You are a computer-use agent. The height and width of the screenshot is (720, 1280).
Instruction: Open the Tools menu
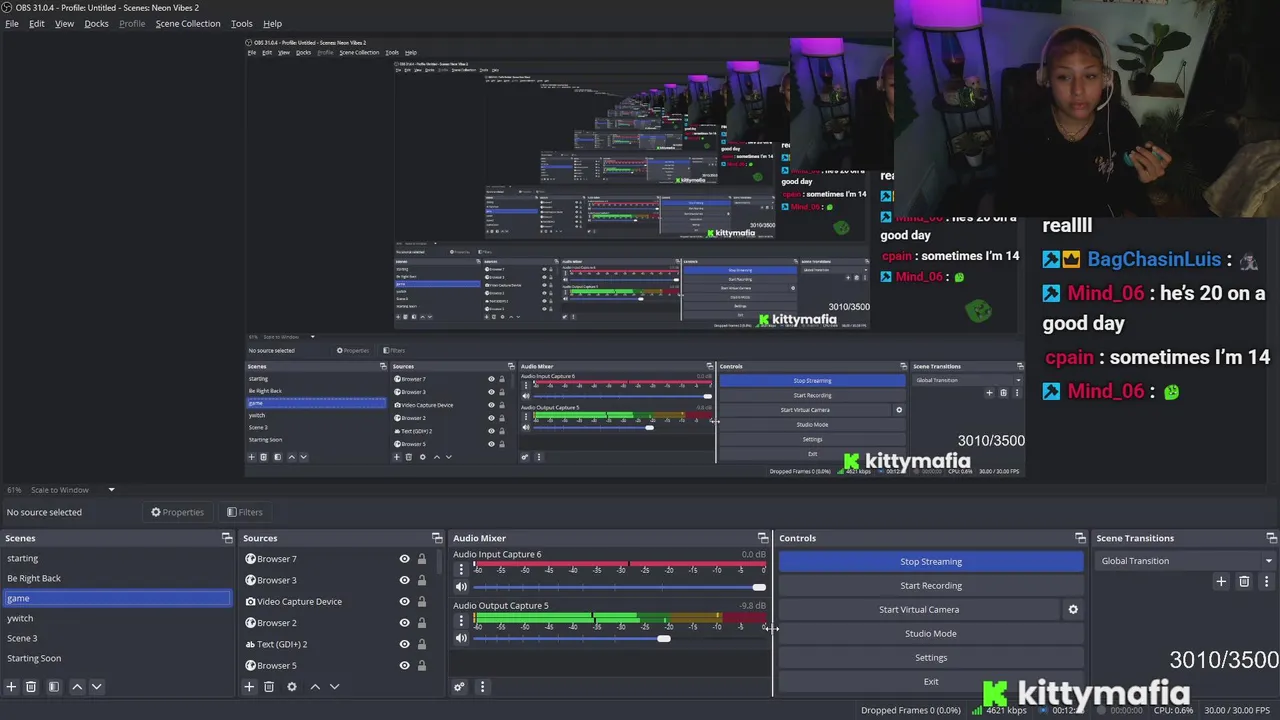tap(242, 23)
